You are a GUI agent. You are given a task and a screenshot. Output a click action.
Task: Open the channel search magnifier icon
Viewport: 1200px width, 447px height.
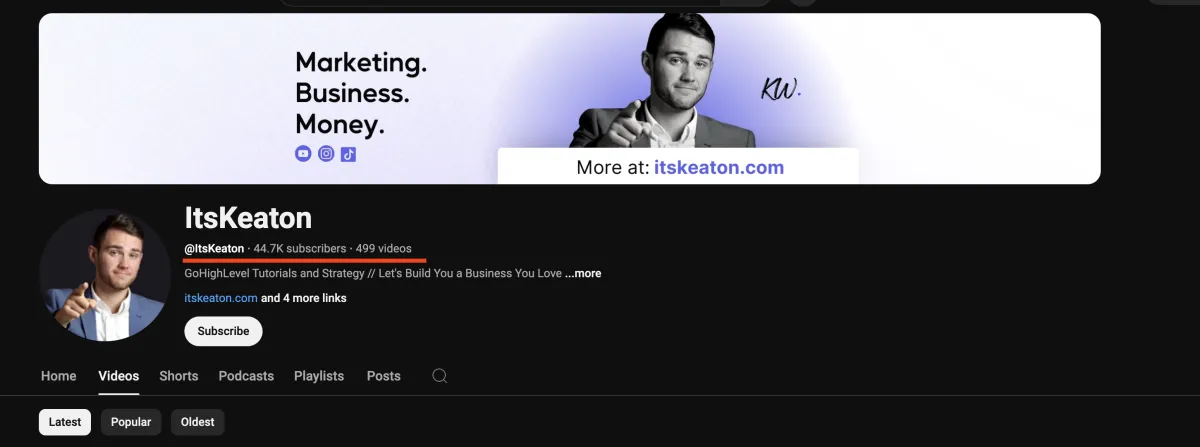439,376
